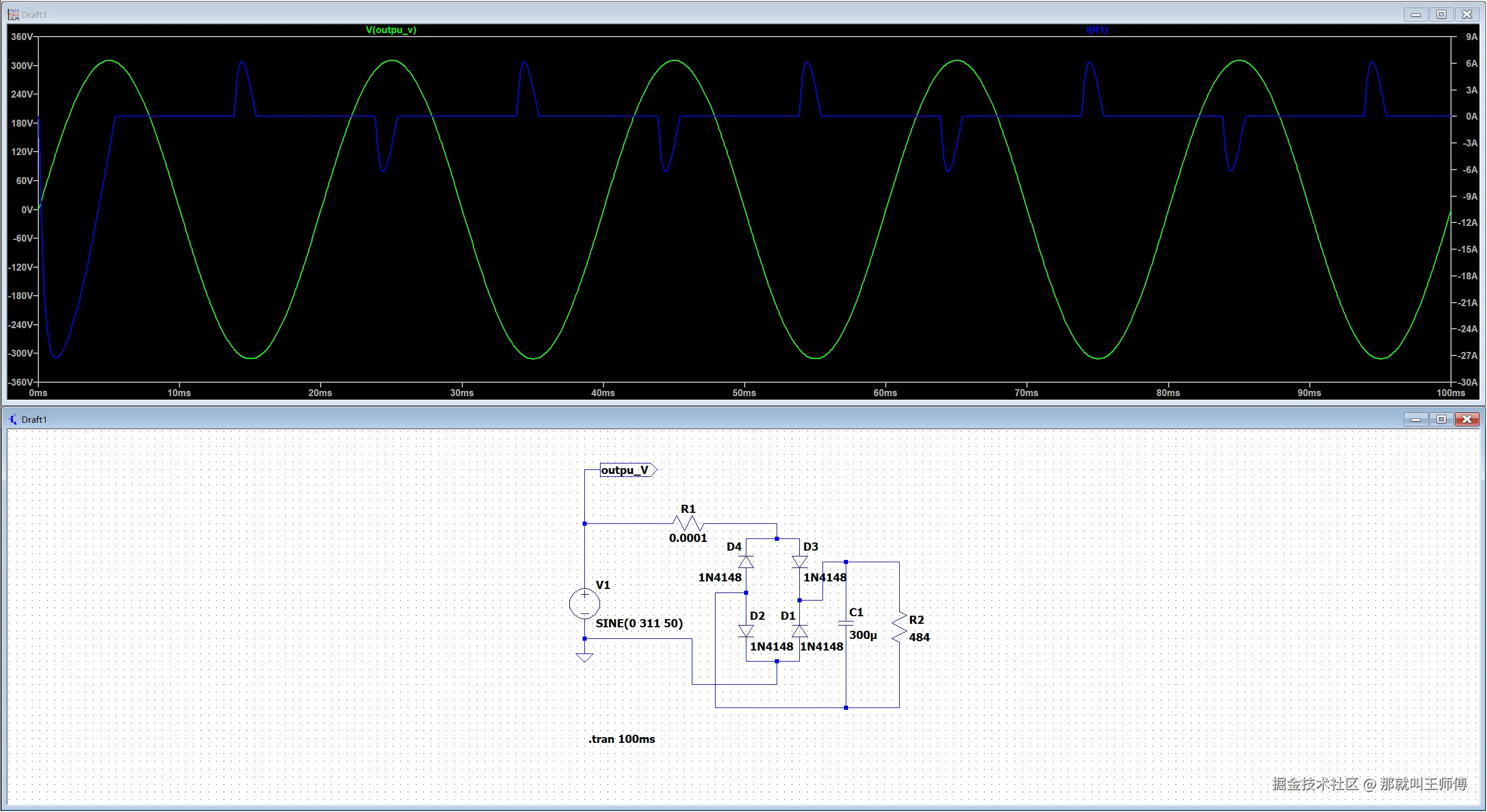Click the R2 designator text
This screenshot has width=1487, height=812.
point(917,620)
